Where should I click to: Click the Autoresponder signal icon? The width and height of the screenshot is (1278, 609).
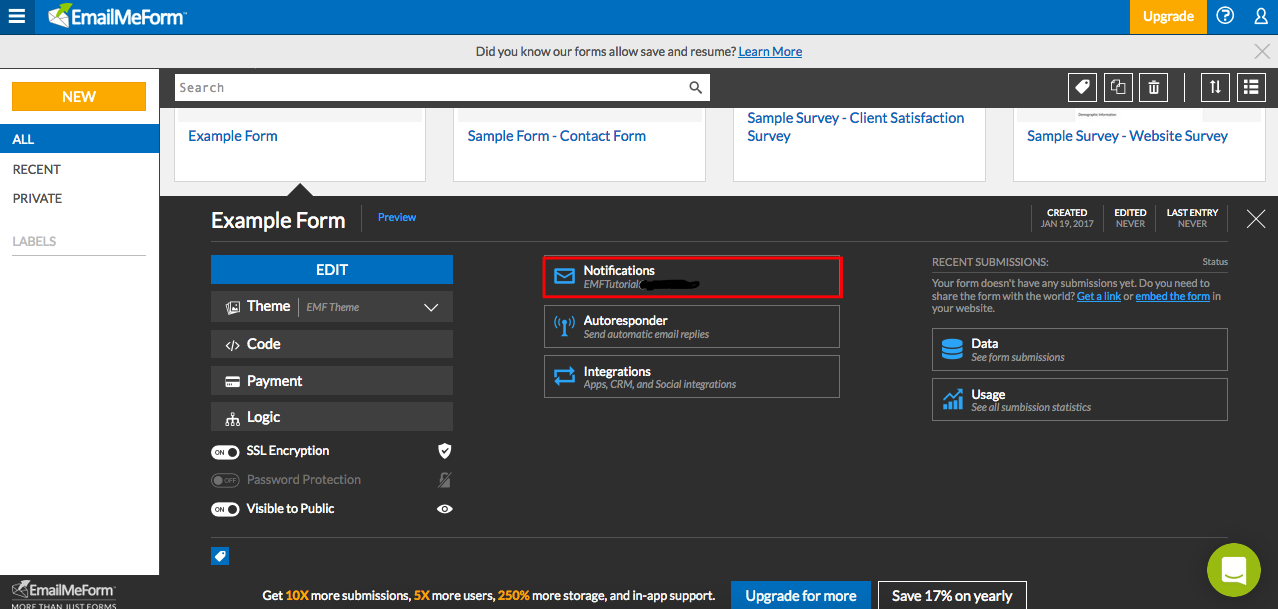pyautogui.click(x=565, y=327)
